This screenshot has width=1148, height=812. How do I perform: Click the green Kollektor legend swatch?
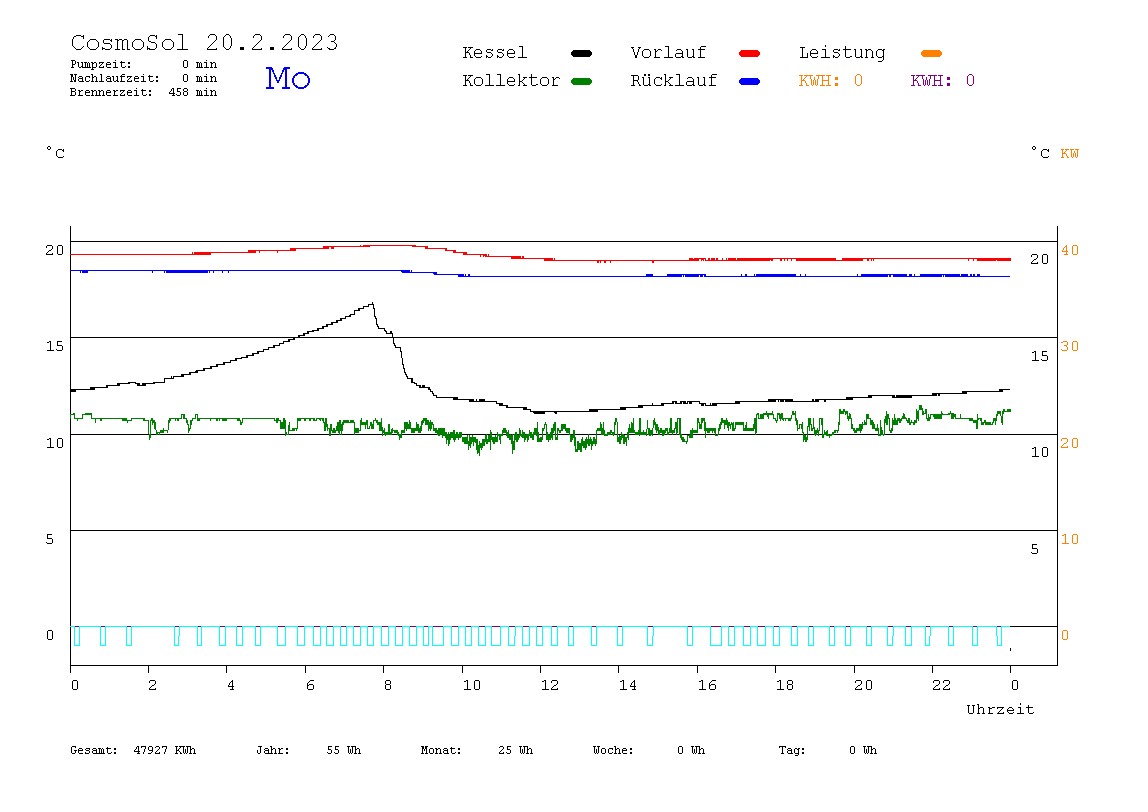pos(581,81)
